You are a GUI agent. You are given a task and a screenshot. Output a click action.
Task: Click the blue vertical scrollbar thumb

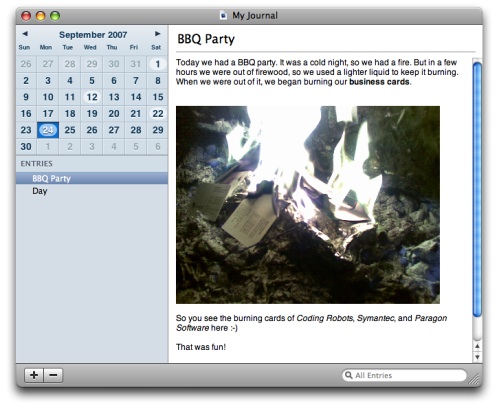click(477, 189)
